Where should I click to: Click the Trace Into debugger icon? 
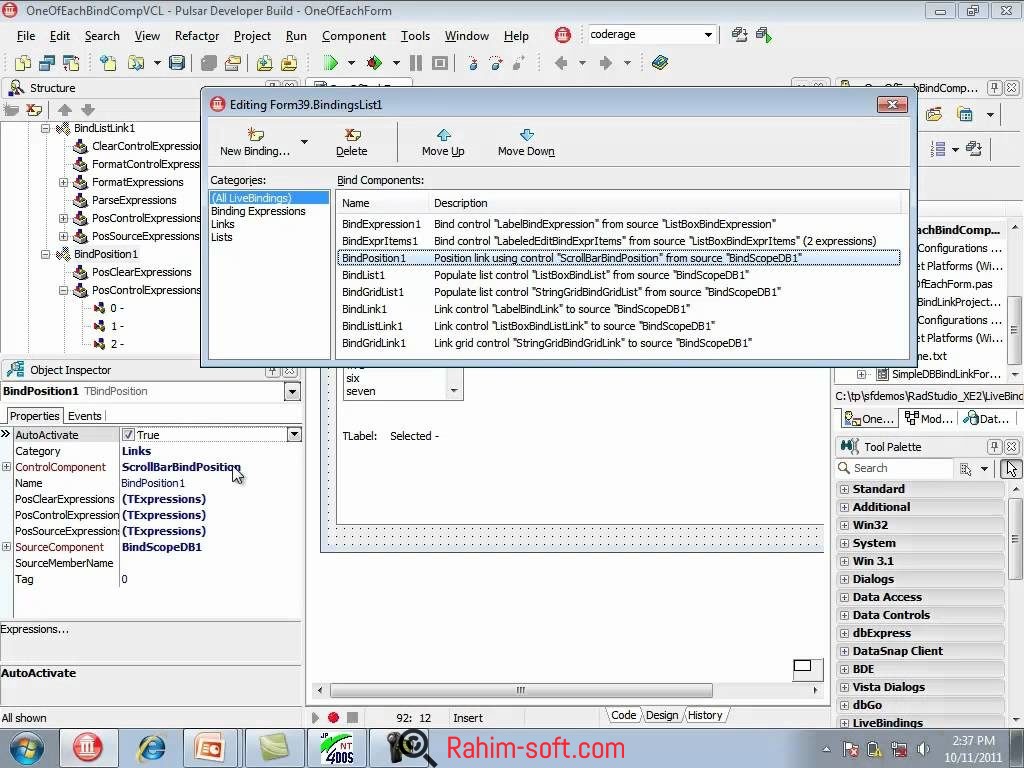(x=473, y=63)
